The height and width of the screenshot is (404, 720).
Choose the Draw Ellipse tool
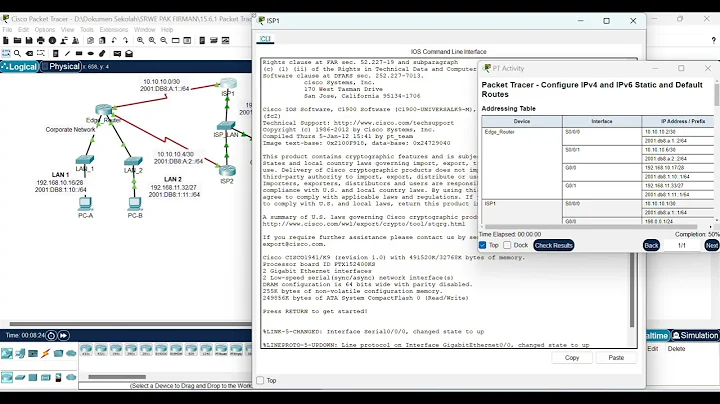[90, 53]
